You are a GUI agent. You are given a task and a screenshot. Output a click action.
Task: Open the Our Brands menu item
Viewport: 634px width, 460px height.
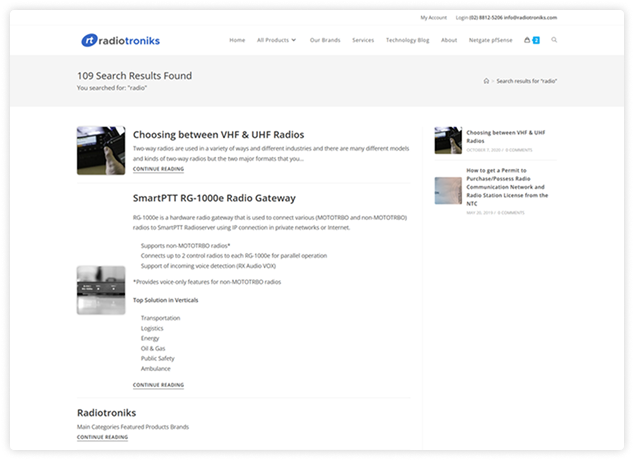325,40
